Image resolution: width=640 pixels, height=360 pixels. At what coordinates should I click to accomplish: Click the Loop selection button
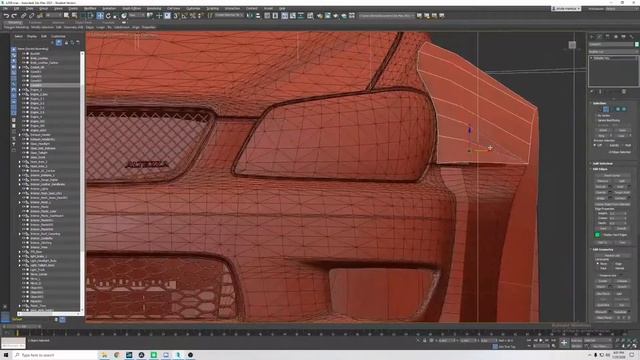620,136
